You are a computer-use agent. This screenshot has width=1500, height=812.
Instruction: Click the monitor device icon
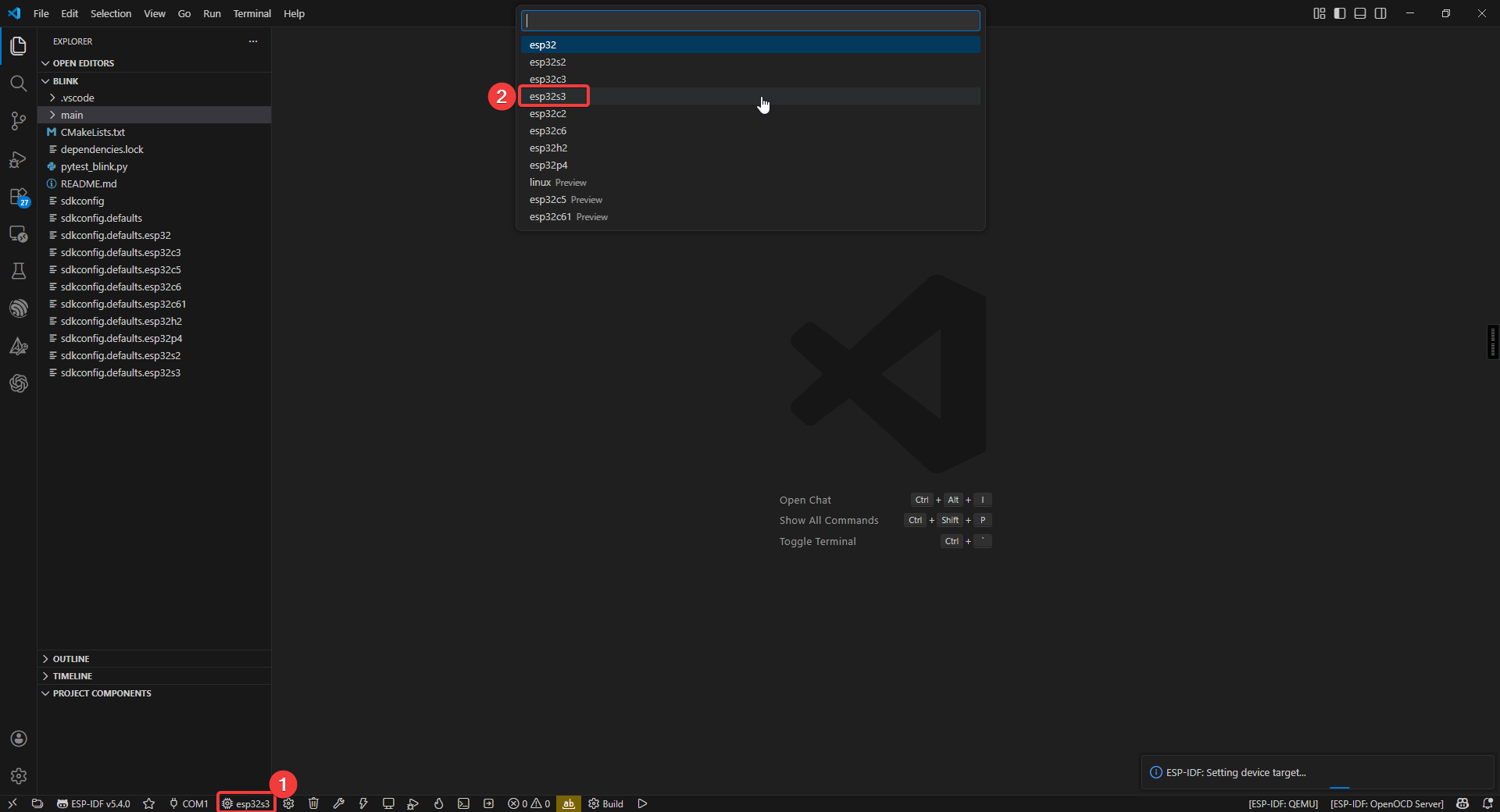coord(388,803)
